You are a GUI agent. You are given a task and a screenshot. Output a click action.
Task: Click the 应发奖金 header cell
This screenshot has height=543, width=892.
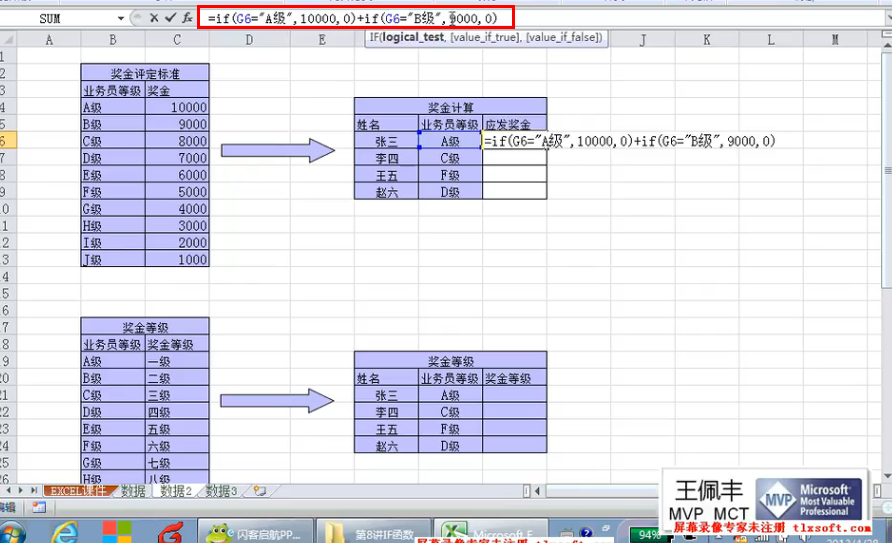point(514,125)
